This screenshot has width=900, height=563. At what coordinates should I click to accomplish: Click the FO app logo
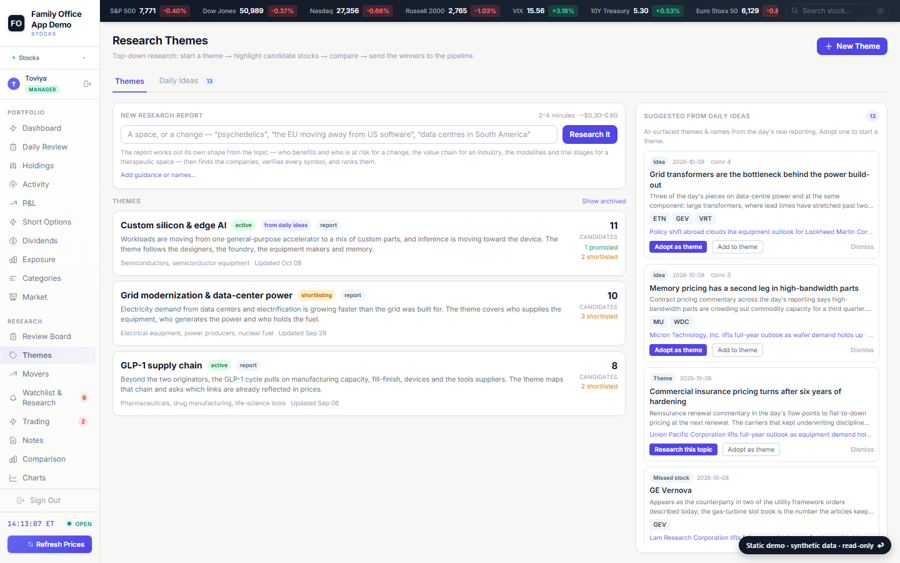point(16,23)
